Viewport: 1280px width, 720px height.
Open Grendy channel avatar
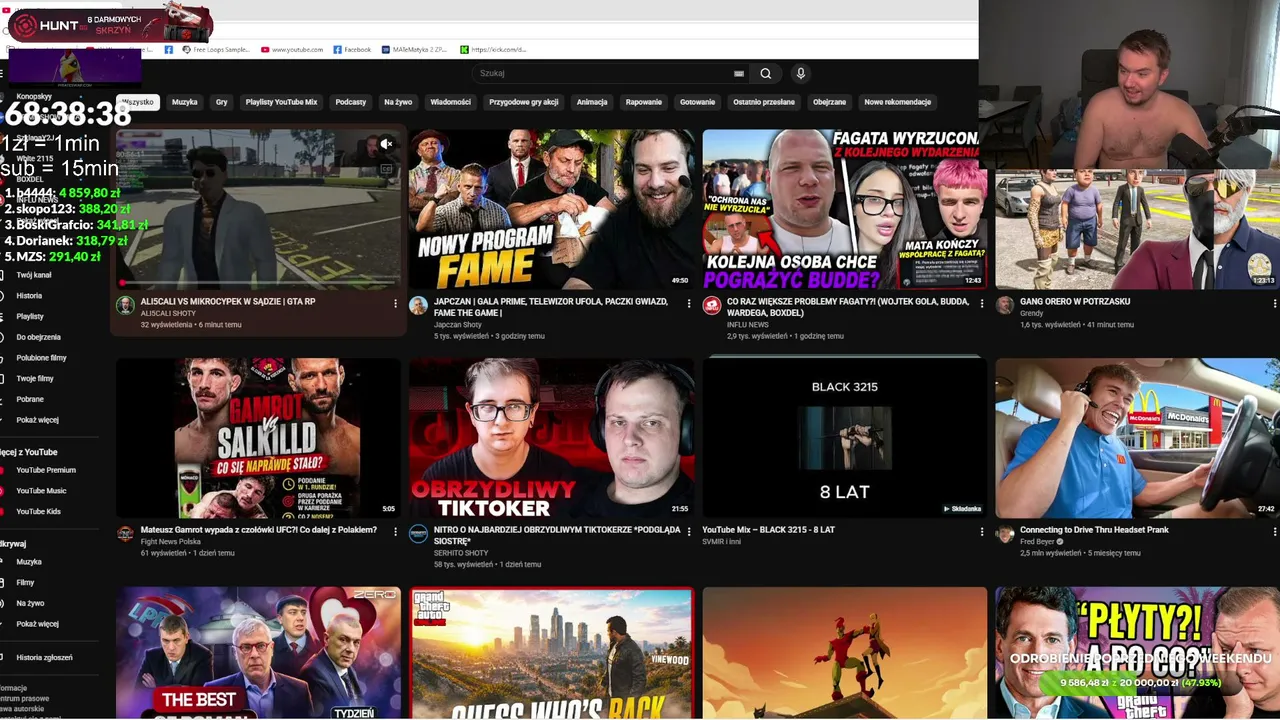pos(1004,305)
